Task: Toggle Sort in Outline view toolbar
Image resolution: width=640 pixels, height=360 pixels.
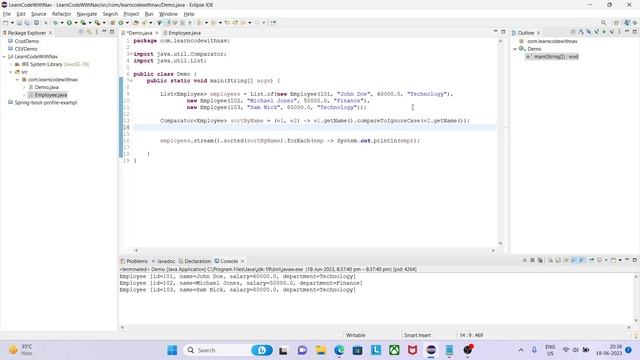Action: (581, 32)
